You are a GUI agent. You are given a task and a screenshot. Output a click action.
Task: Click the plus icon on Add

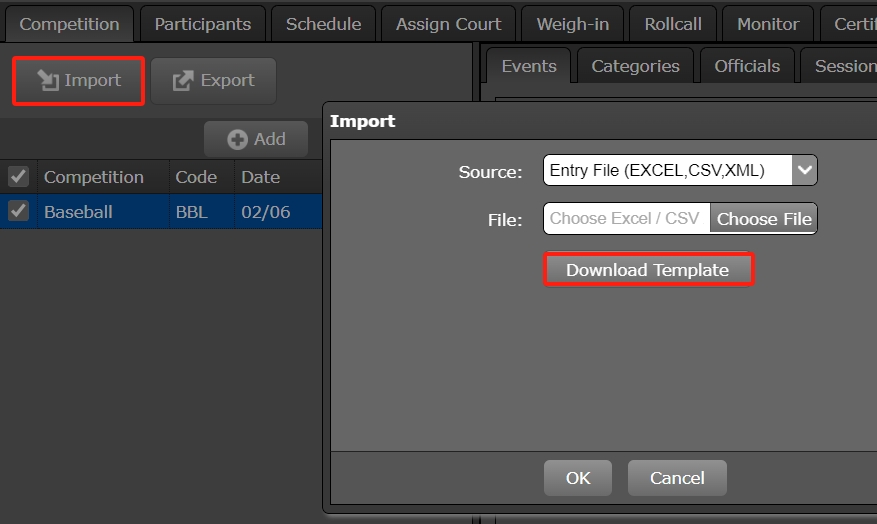pyautogui.click(x=237, y=140)
